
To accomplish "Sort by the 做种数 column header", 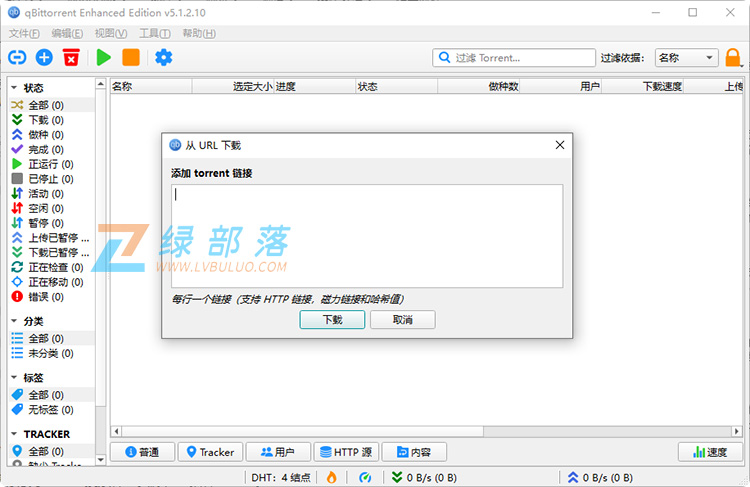I will [479, 87].
